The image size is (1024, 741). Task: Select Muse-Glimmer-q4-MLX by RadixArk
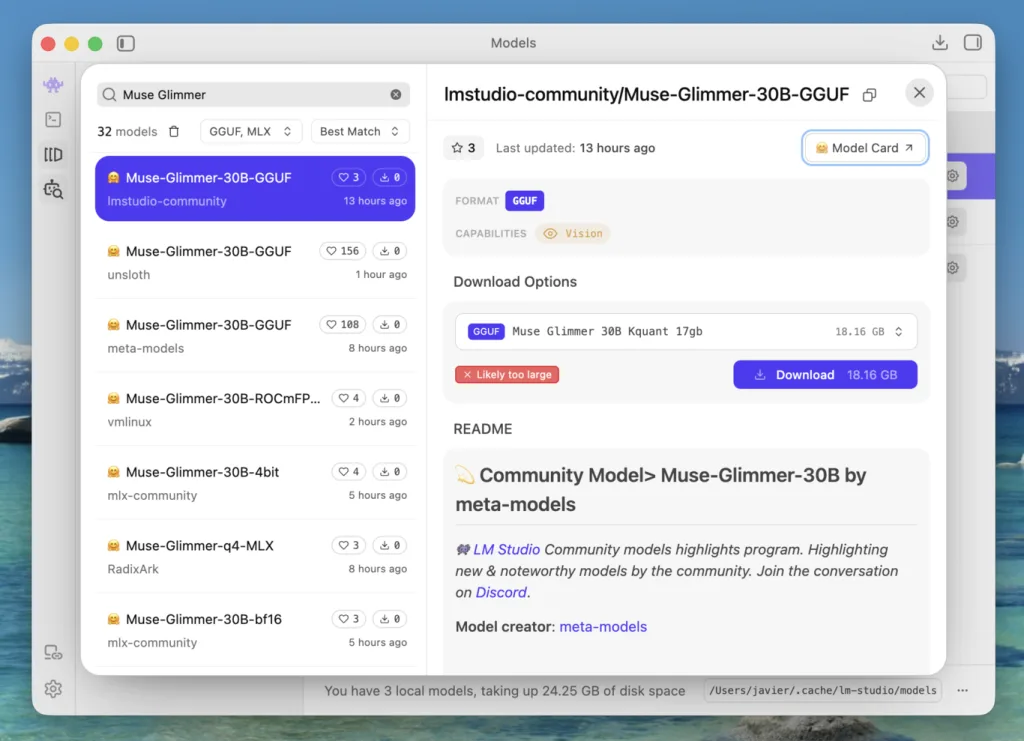255,557
